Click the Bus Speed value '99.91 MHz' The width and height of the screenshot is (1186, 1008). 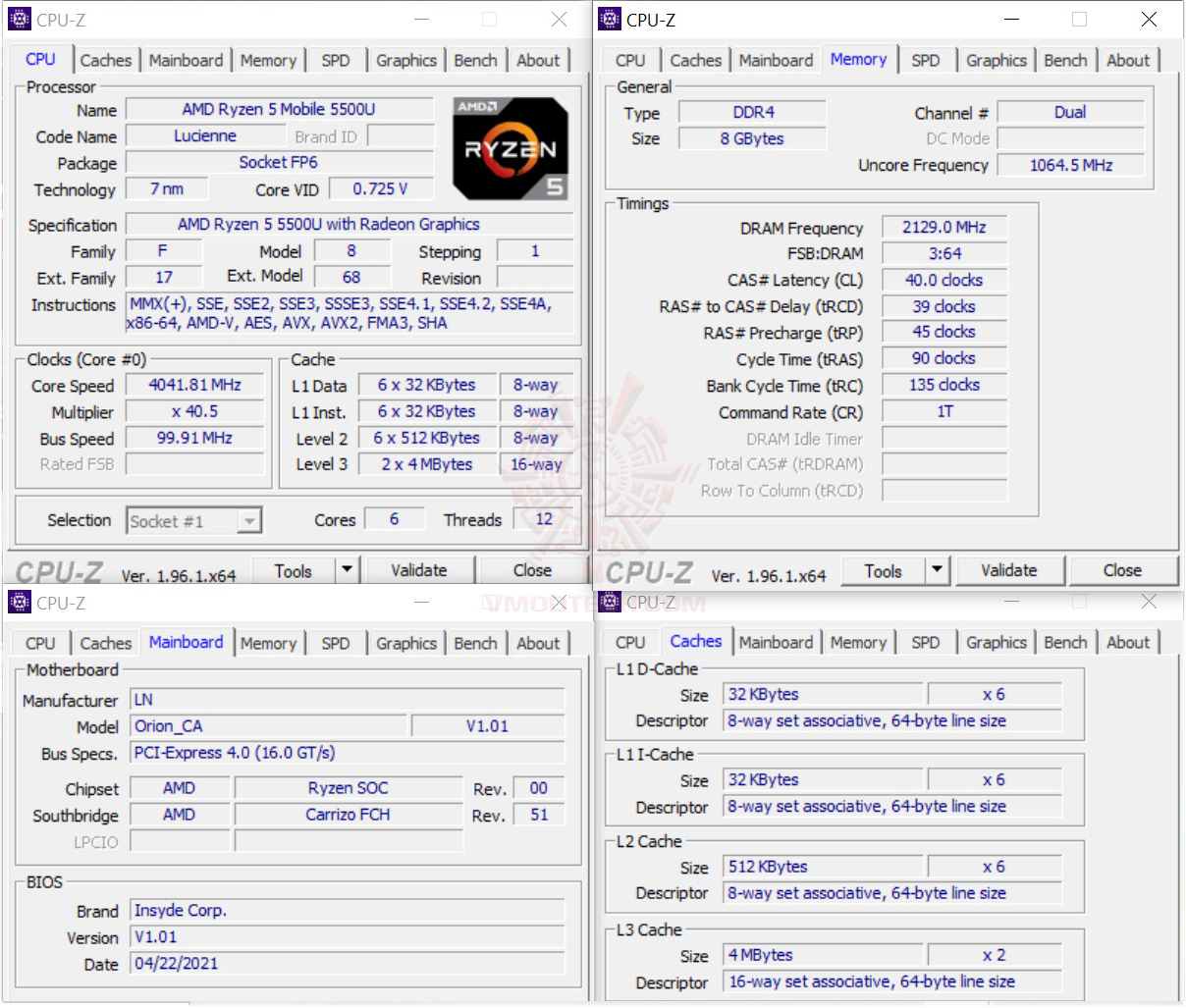[x=194, y=438]
